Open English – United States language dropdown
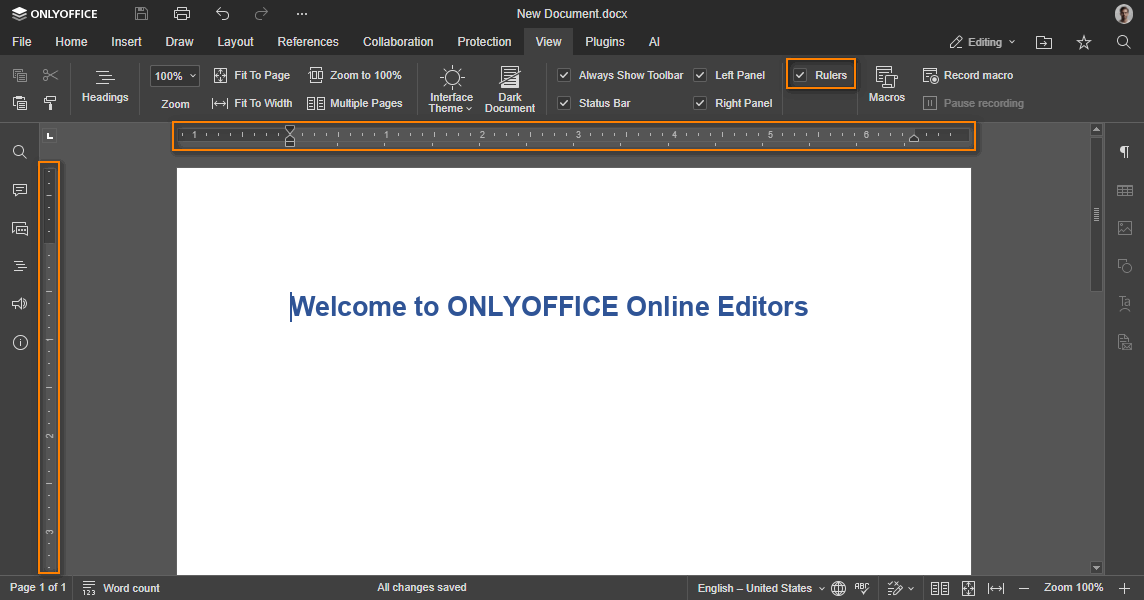The image size is (1144, 600). [761, 588]
